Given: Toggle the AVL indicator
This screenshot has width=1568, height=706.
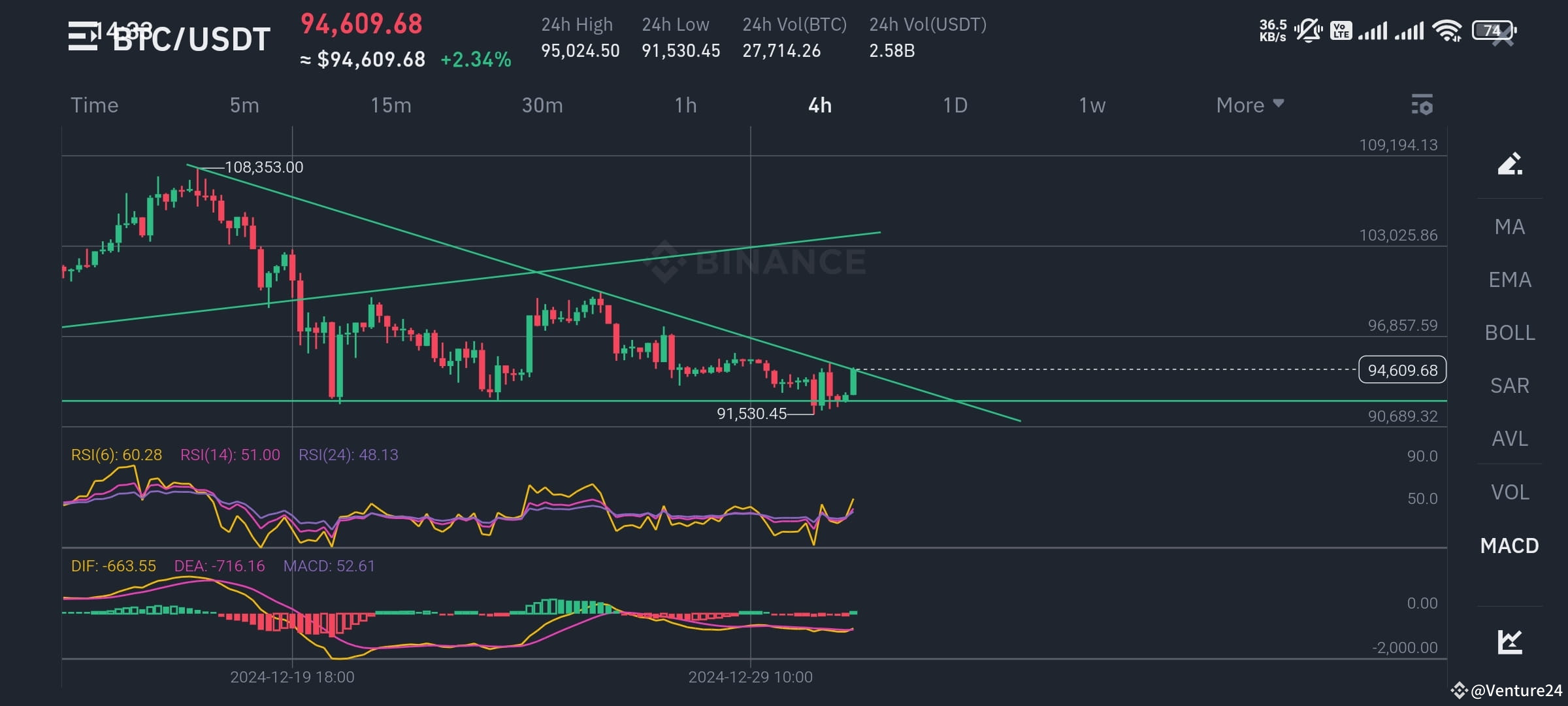Looking at the screenshot, I should click(1510, 439).
